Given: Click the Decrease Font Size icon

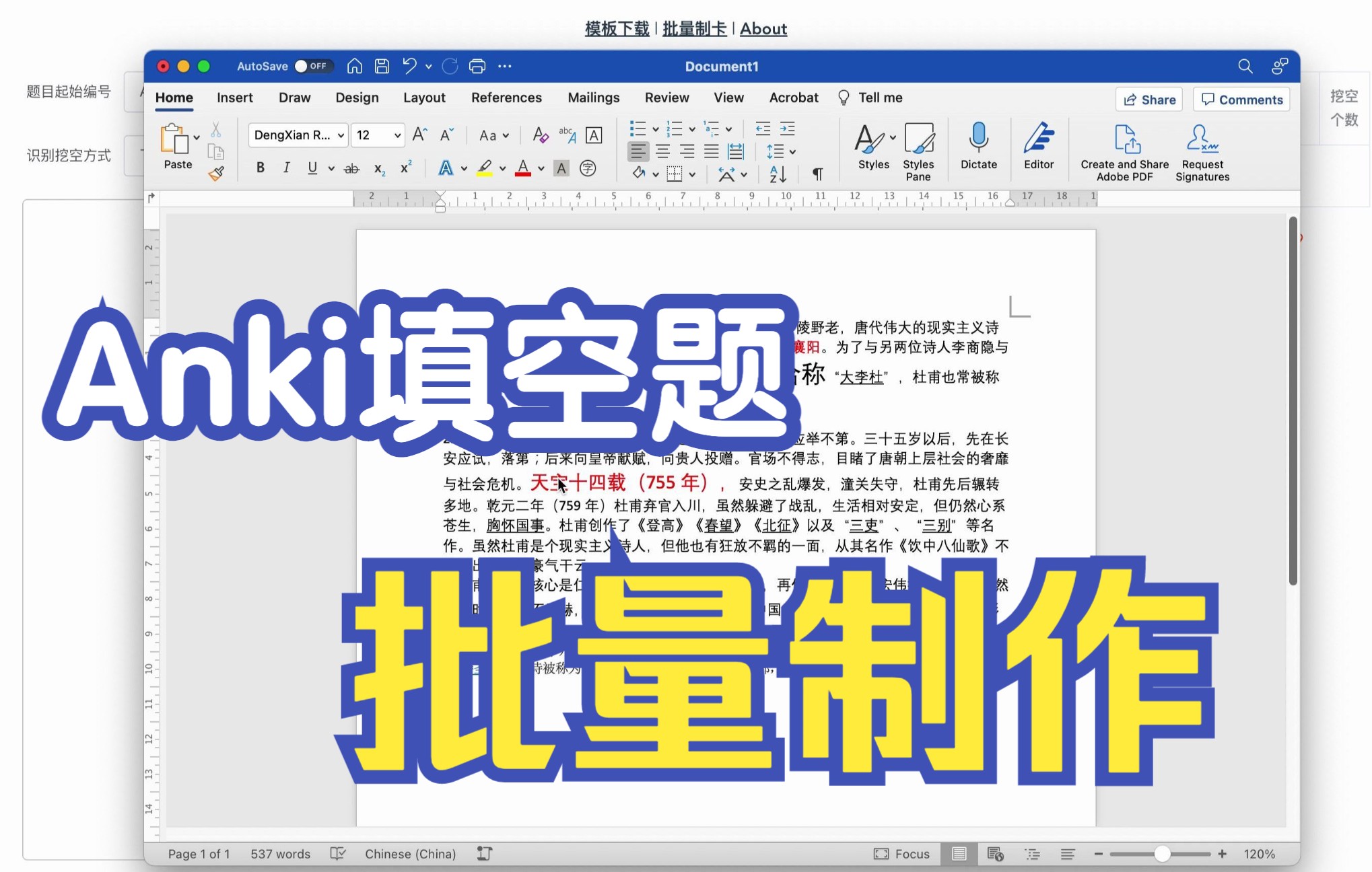Looking at the screenshot, I should pyautogui.click(x=446, y=135).
